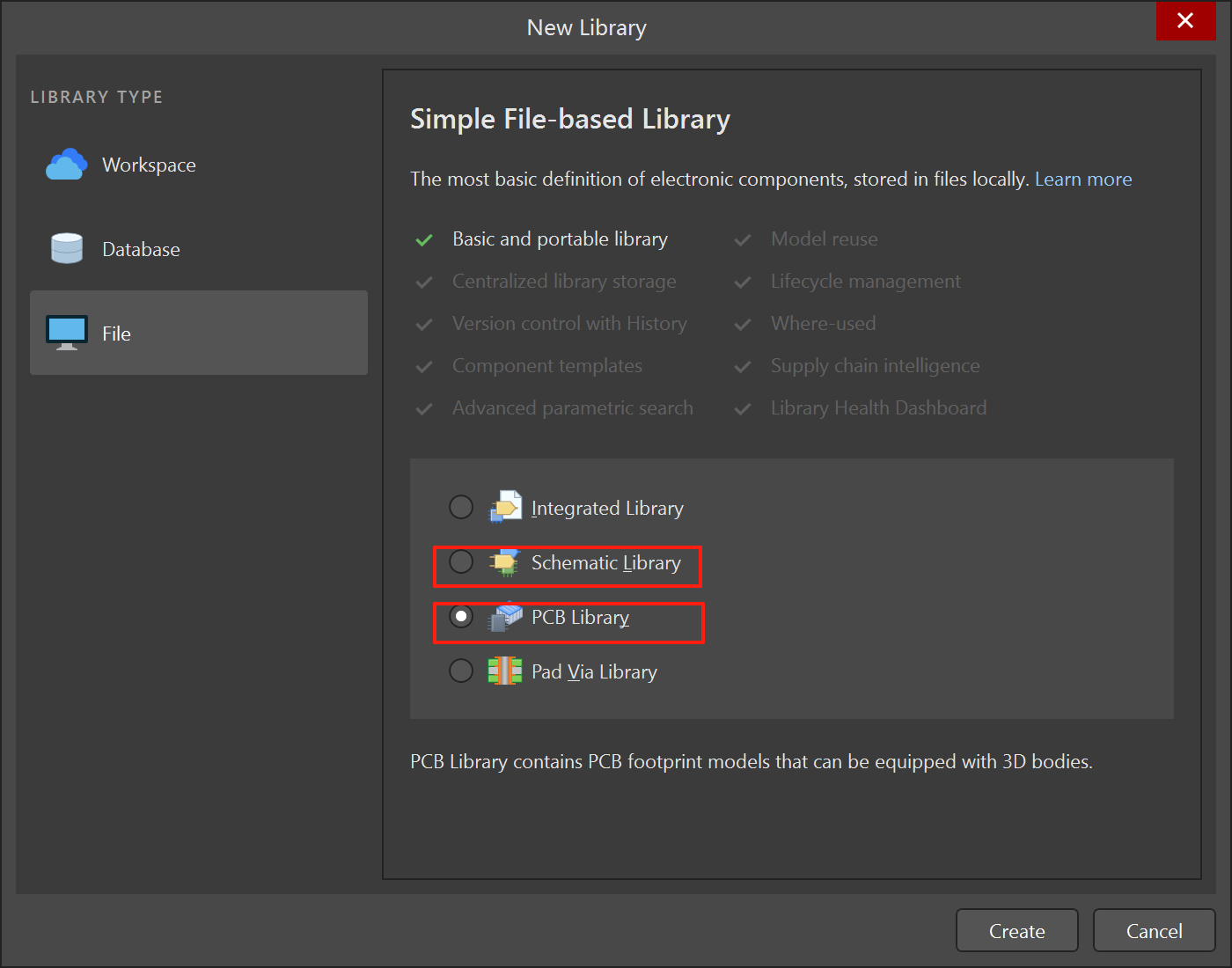Image resolution: width=1232 pixels, height=968 pixels.
Task: Click the File monitor icon
Action: pos(67,334)
